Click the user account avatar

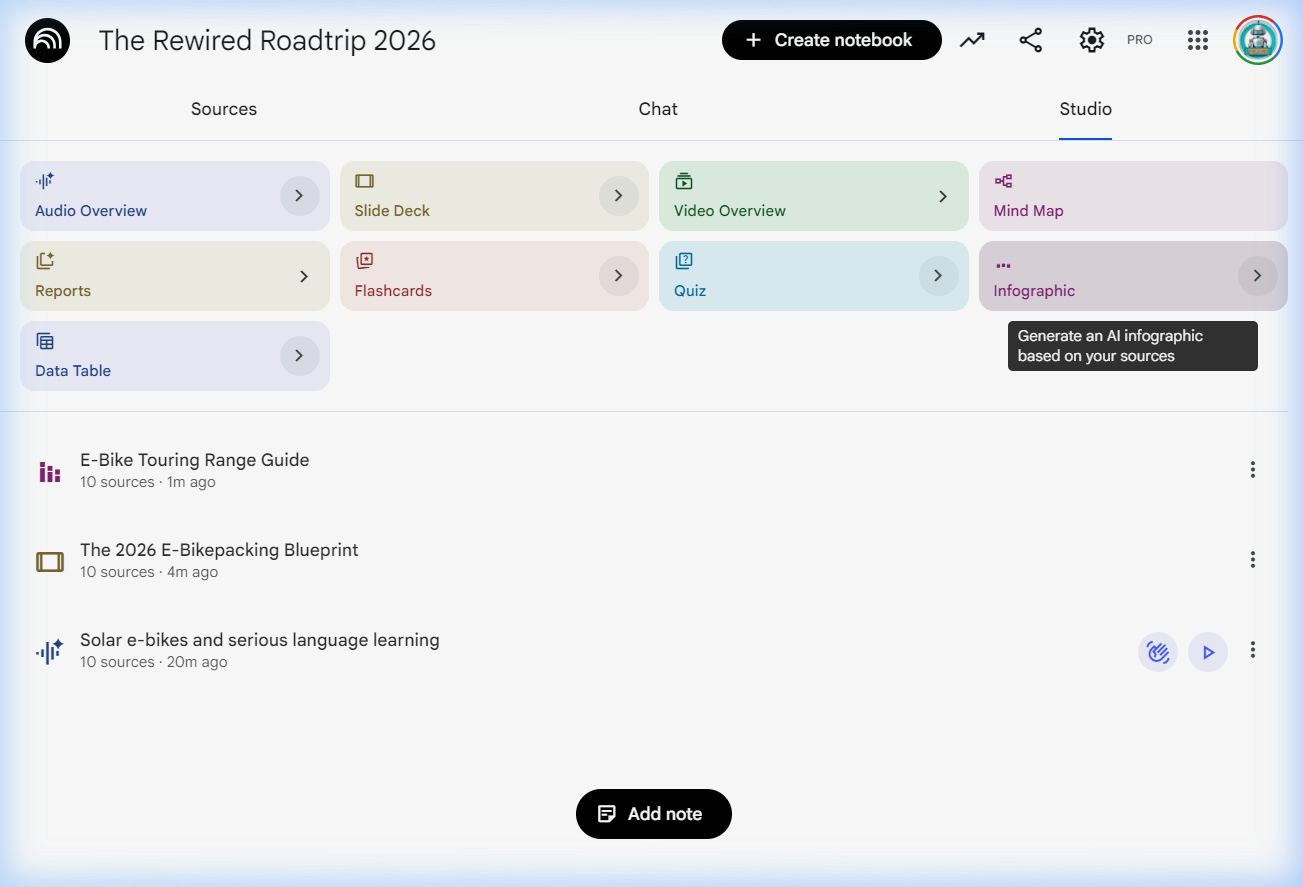(x=1257, y=40)
